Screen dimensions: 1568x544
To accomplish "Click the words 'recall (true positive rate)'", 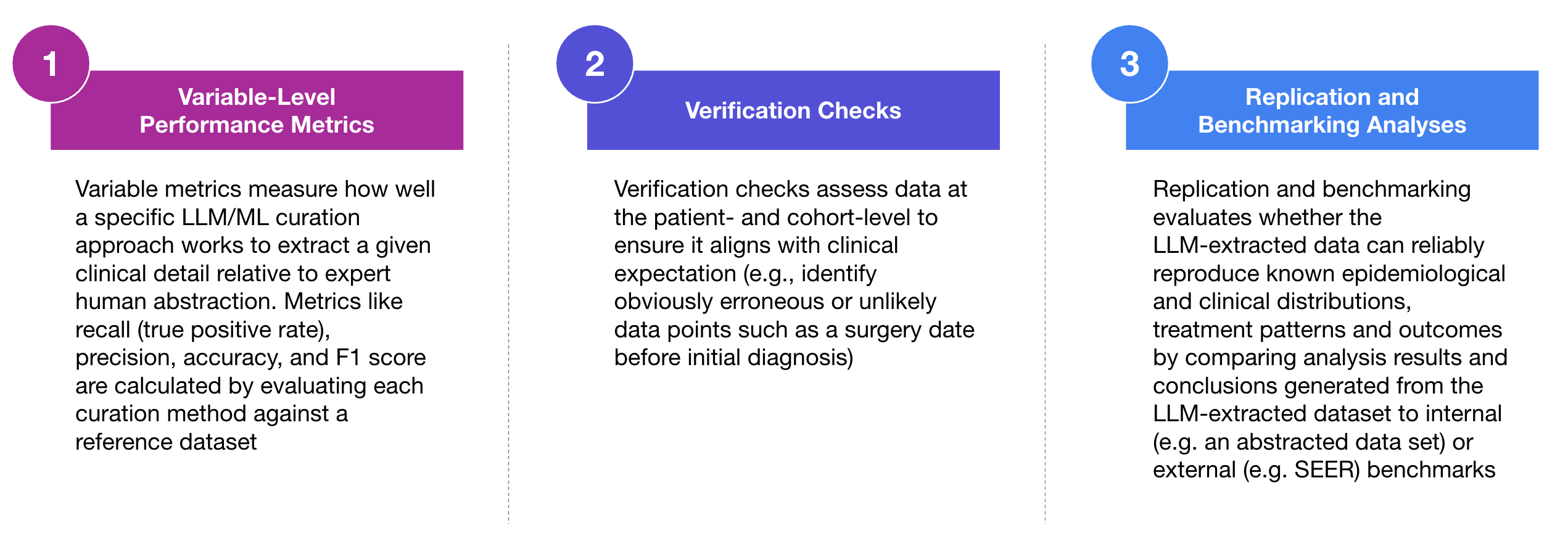I will tap(200, 330).
